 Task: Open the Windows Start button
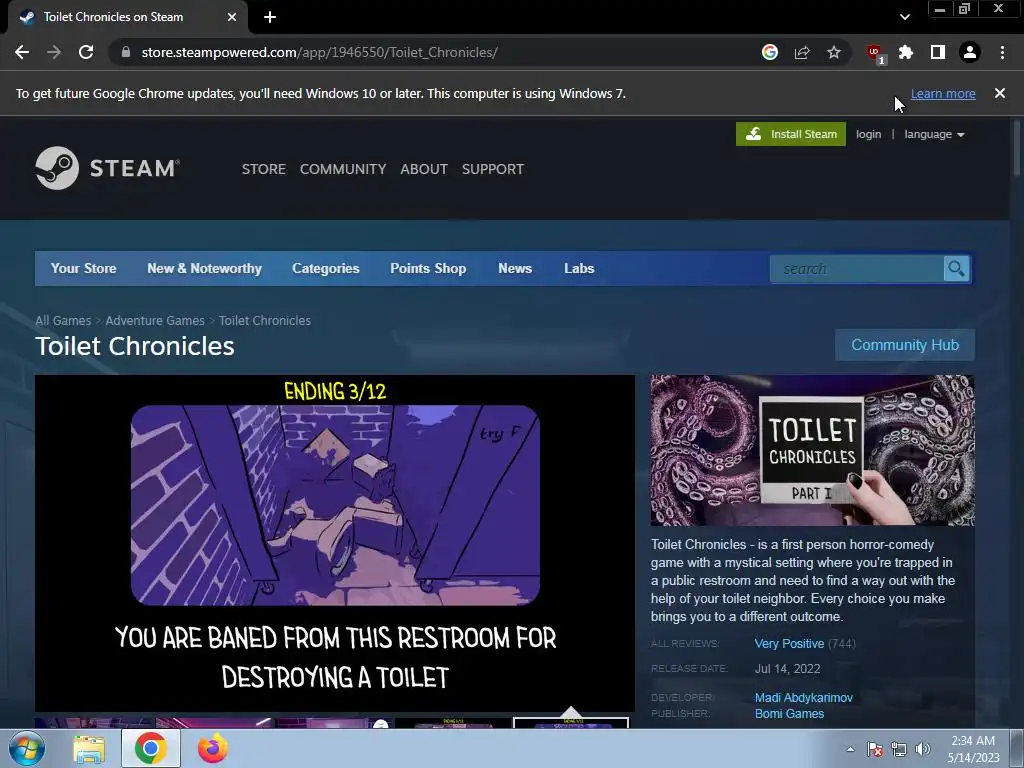click(x=27, y=748)
